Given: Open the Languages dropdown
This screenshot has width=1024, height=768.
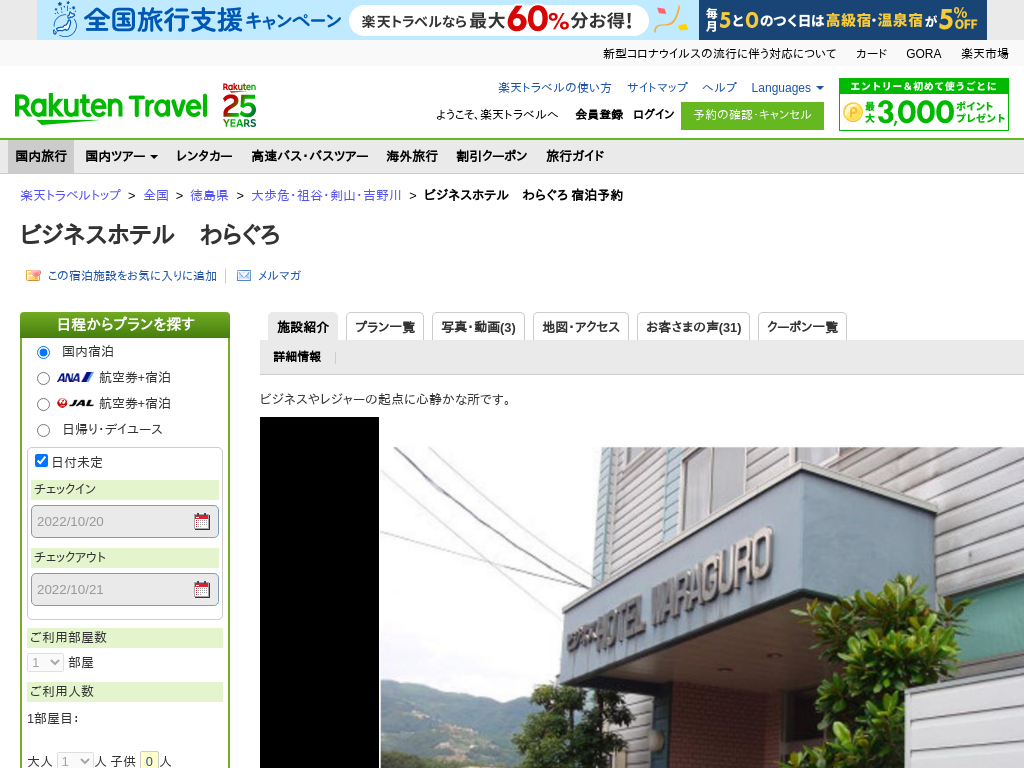Looking at the screenshot, I should pyautogui.click(x=787, y=88).
